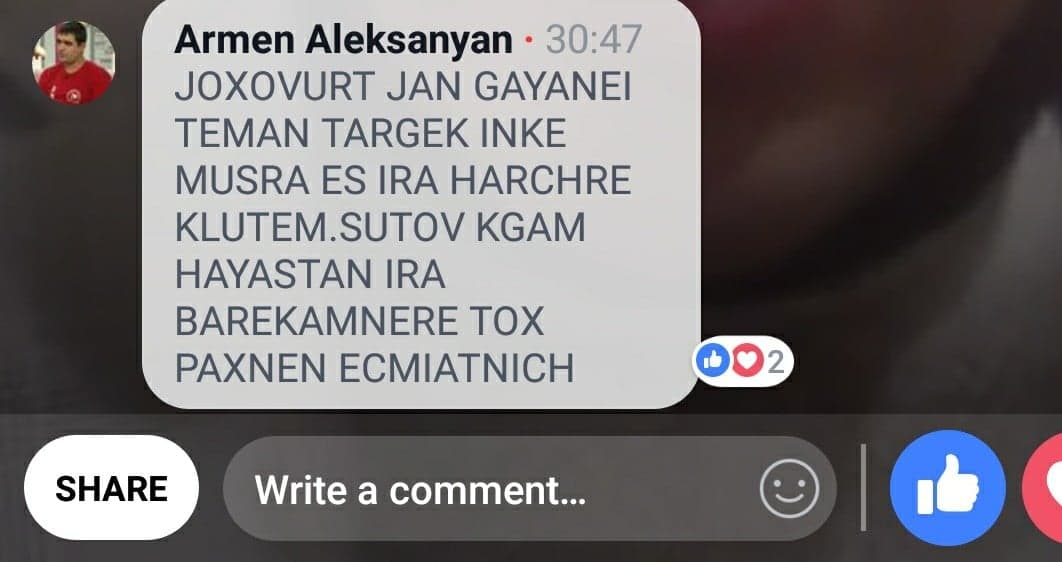Viewport: 1062px width, 562px height.
Task: Click the red dot beside the commenter name
Action: 530,41
